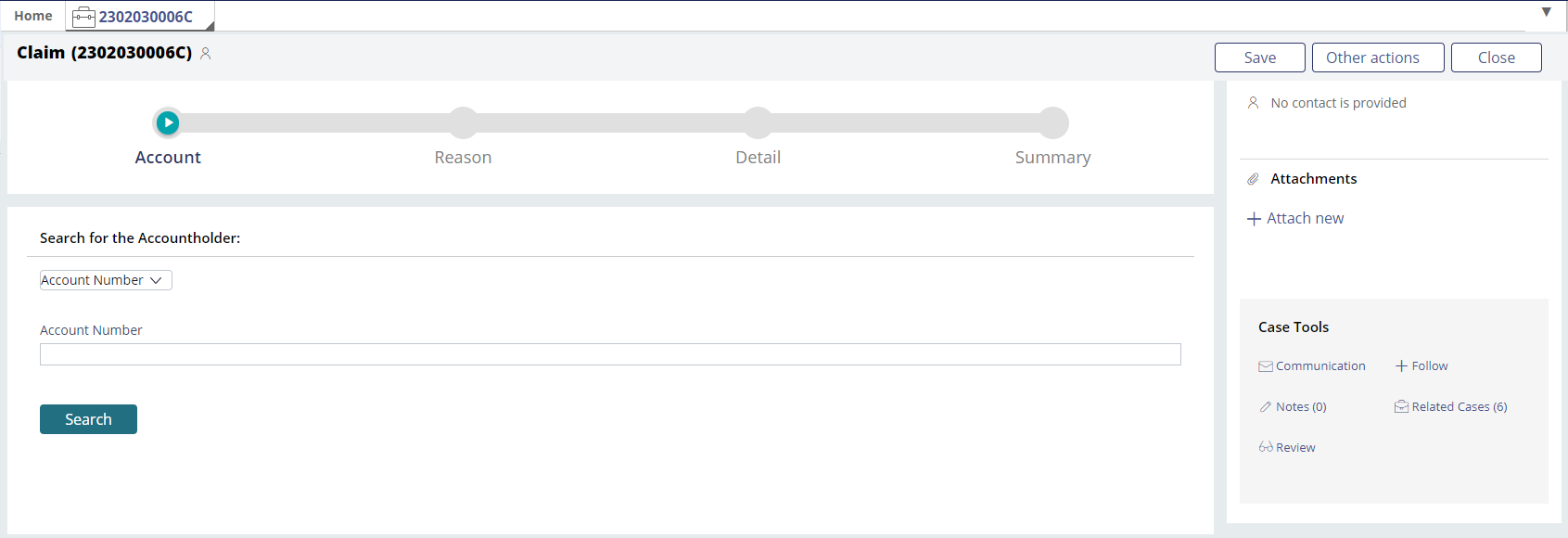Focus the Account Number text field
1568x538 pixels.
610,354
